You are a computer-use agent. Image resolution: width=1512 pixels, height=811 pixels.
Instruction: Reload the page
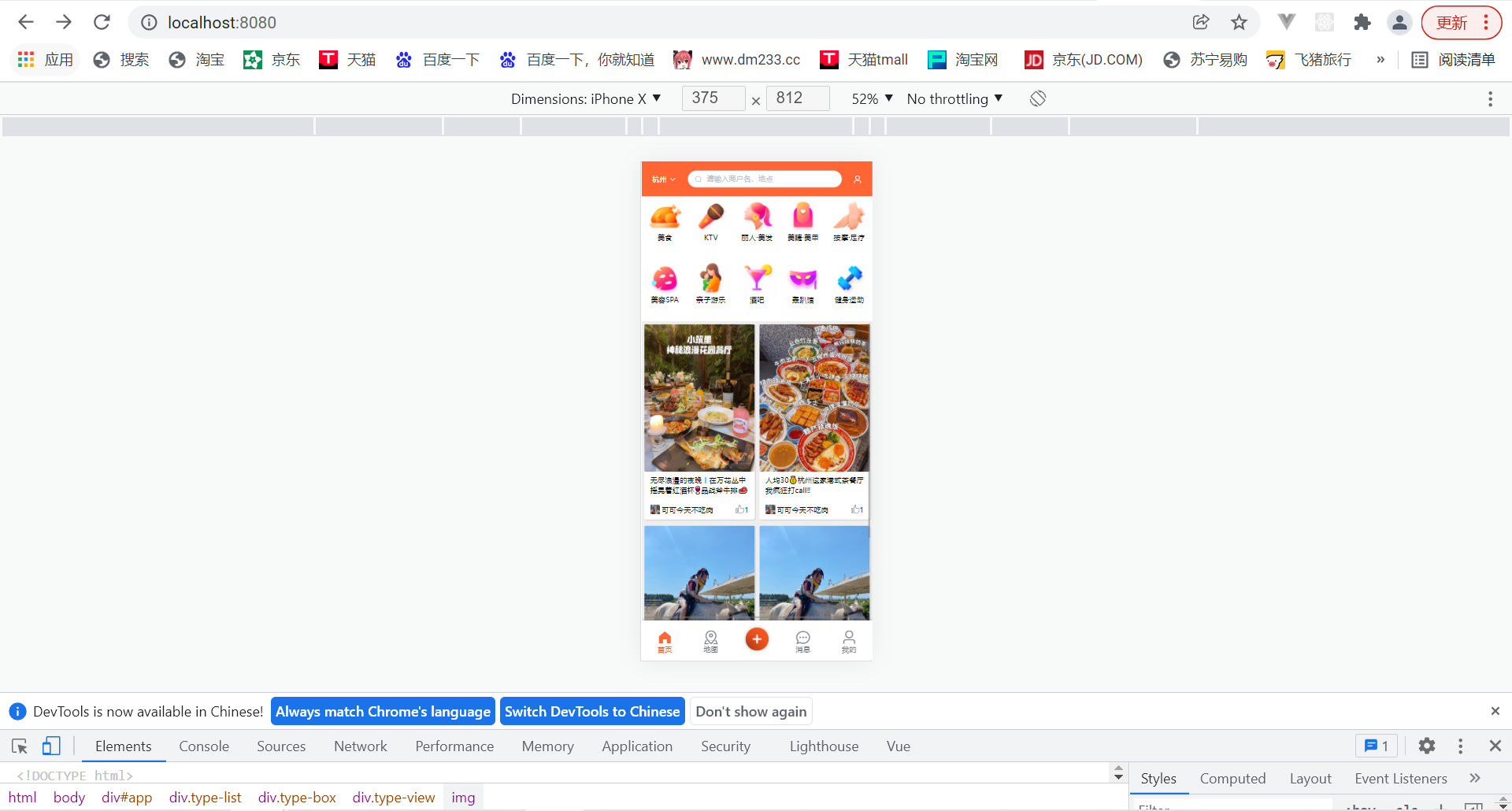[102, 22]
